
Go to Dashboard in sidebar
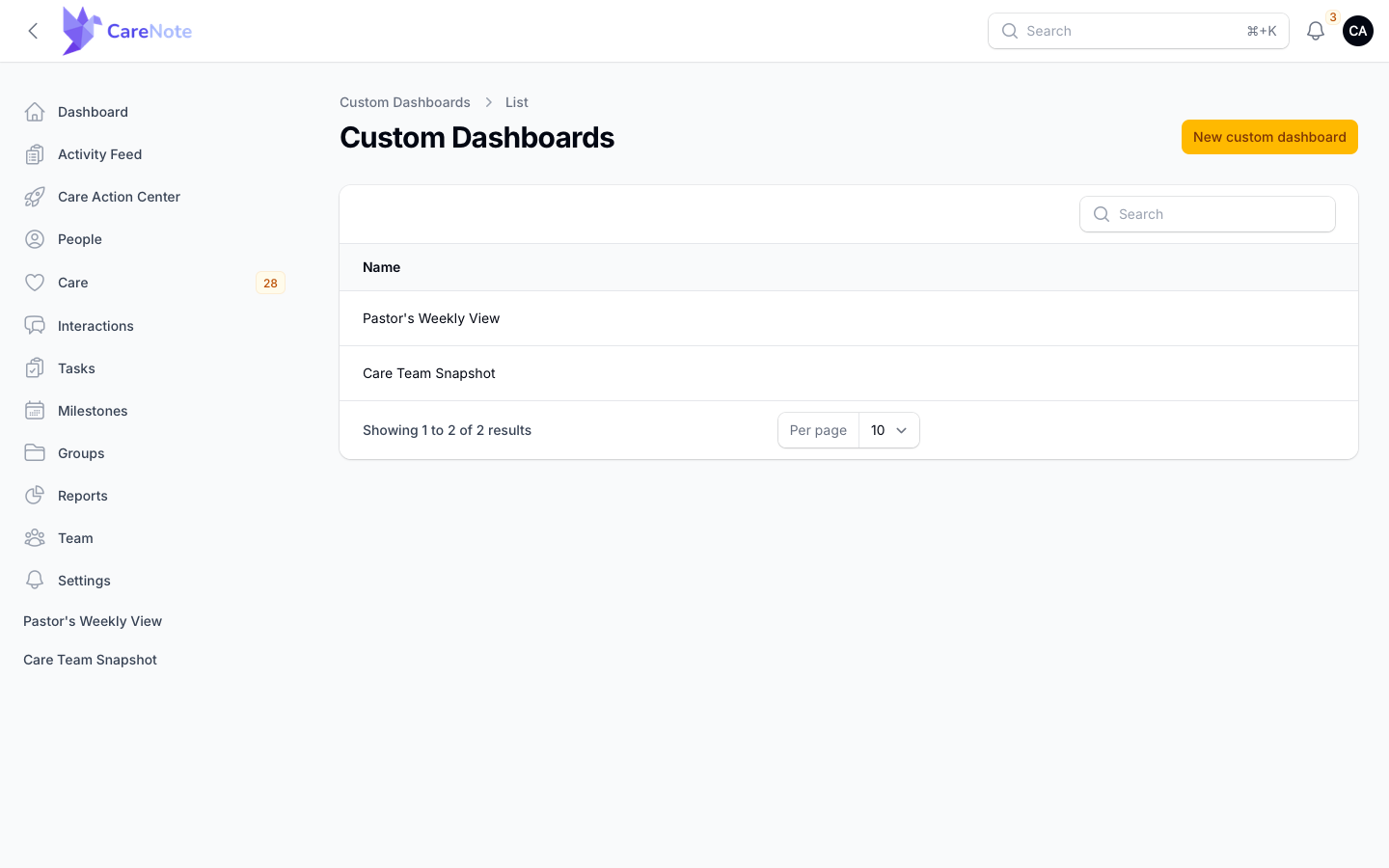[154, 112]
